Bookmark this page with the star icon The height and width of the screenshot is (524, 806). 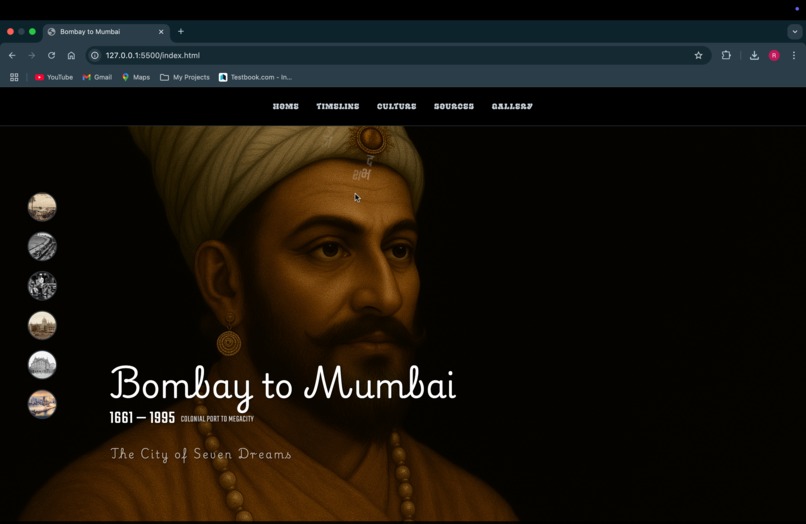[x=698, y=56]
